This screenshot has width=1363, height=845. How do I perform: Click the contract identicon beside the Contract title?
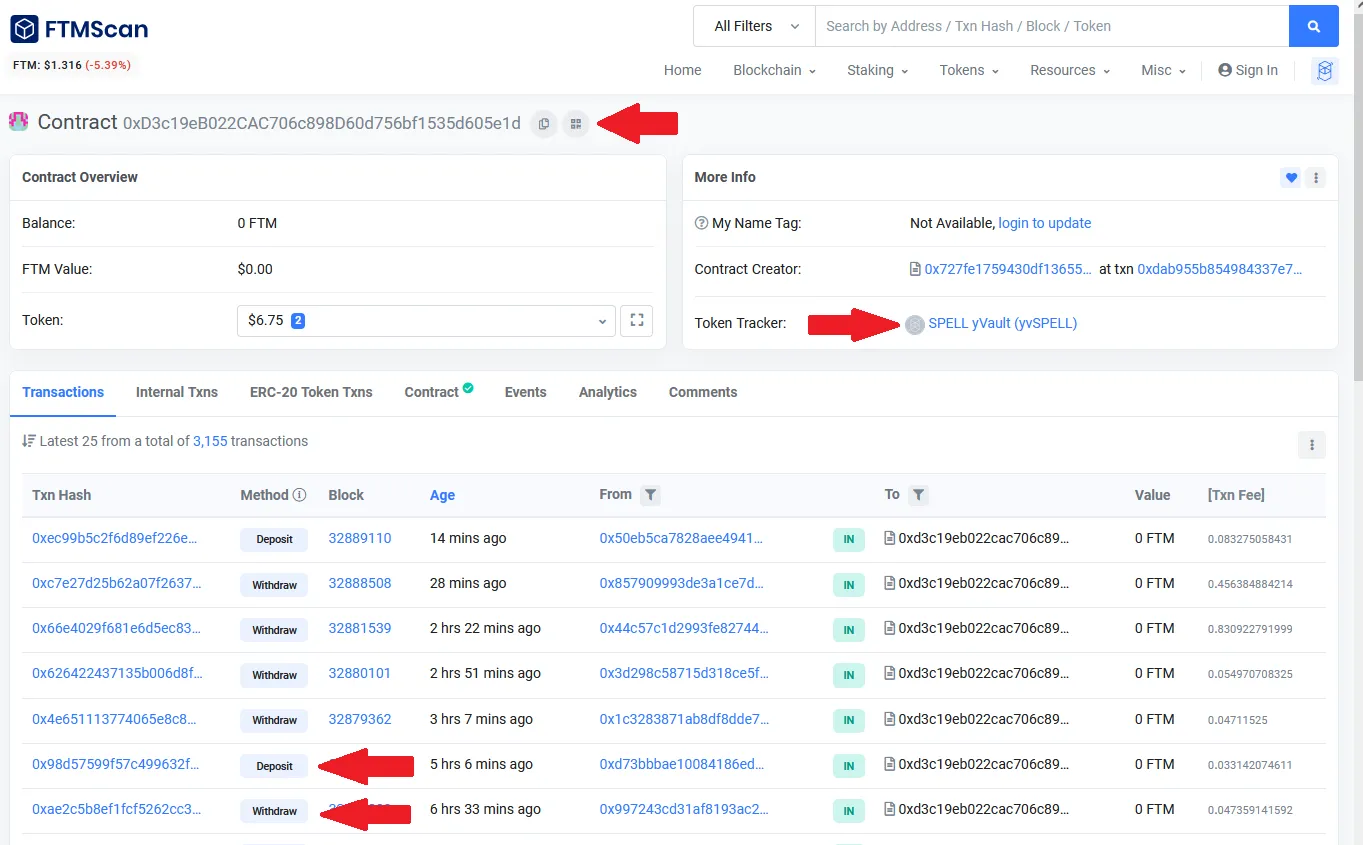point(19,122)
